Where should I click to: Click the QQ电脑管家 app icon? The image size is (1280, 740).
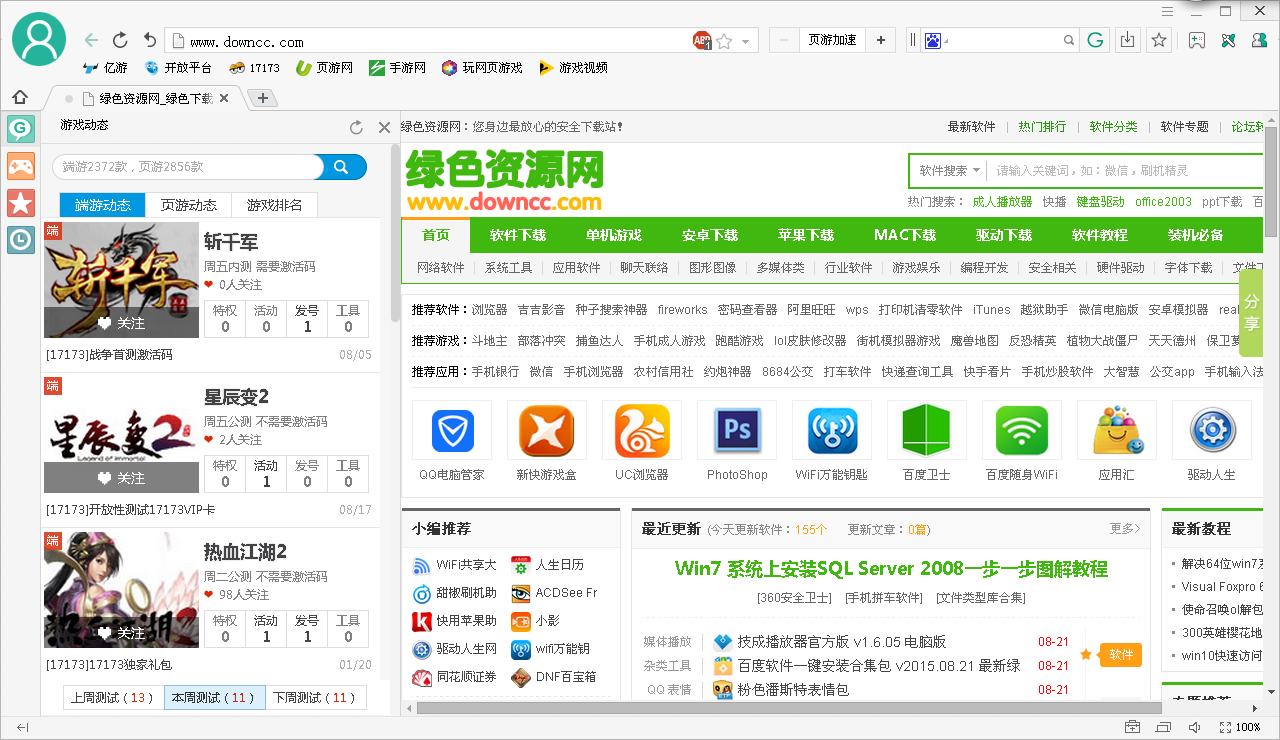pyautogui.click(x=451, y=429)
